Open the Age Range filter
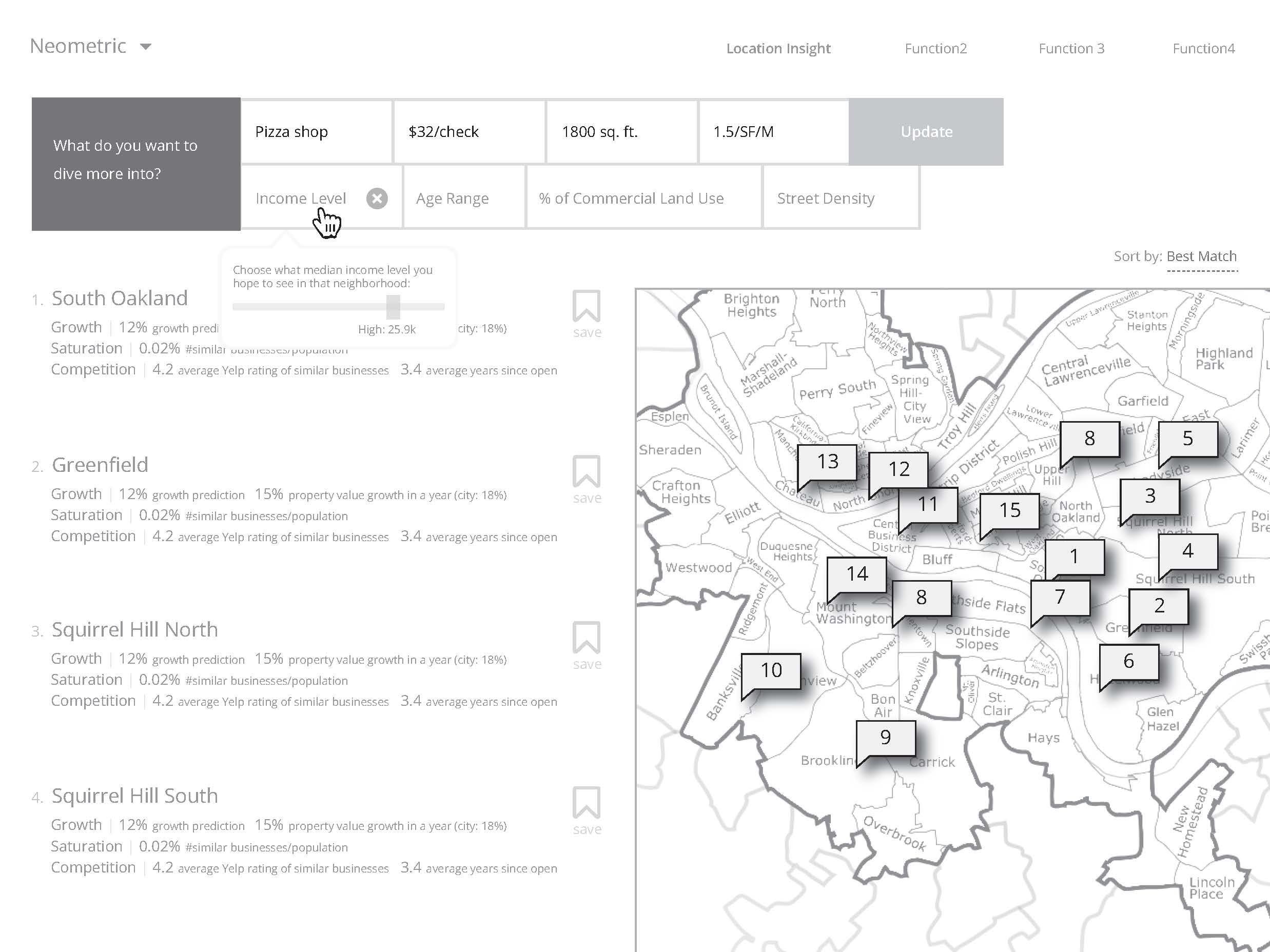 click(x=453, y=199)
